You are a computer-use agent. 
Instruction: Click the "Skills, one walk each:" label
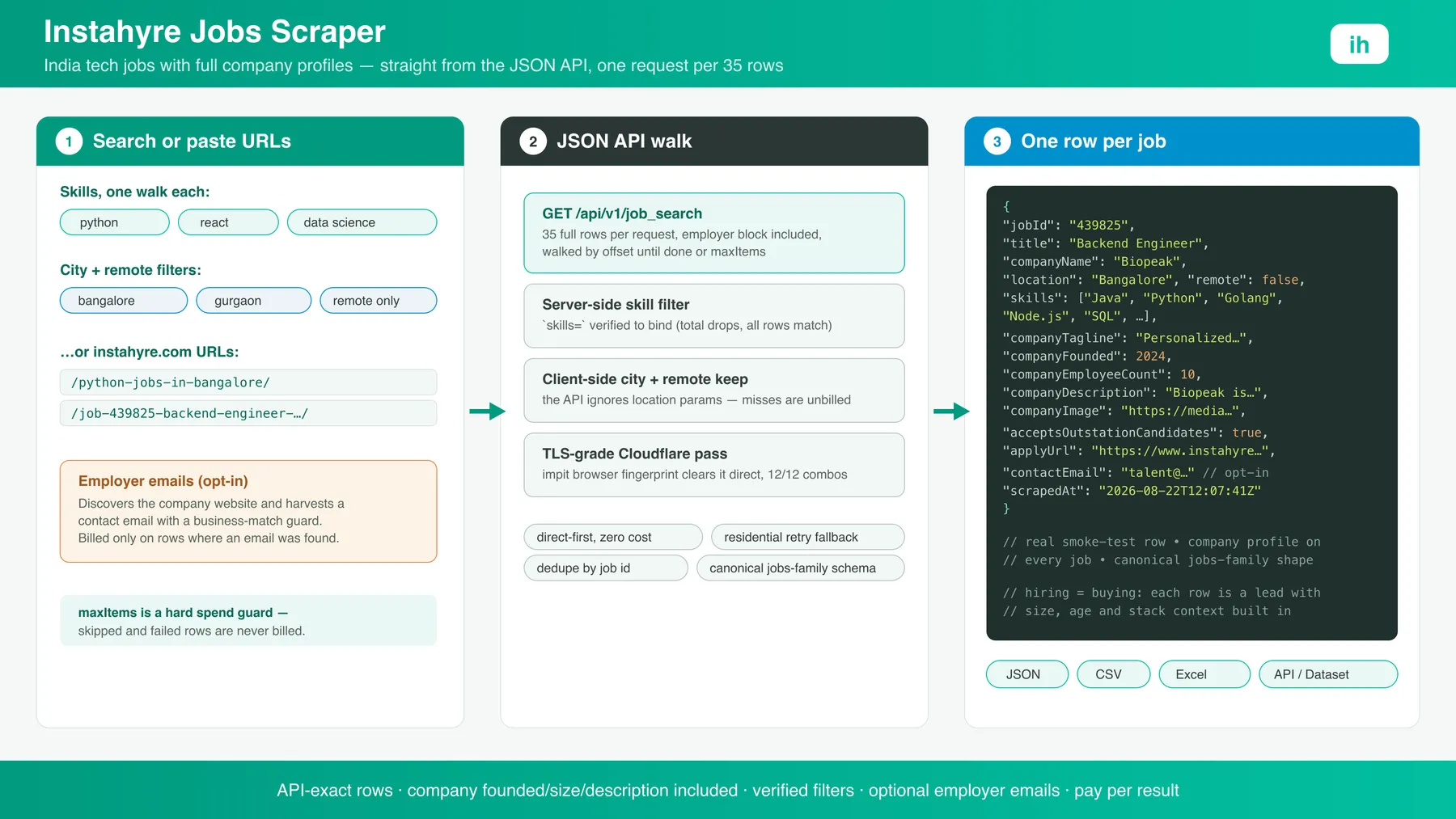[134, 192]
